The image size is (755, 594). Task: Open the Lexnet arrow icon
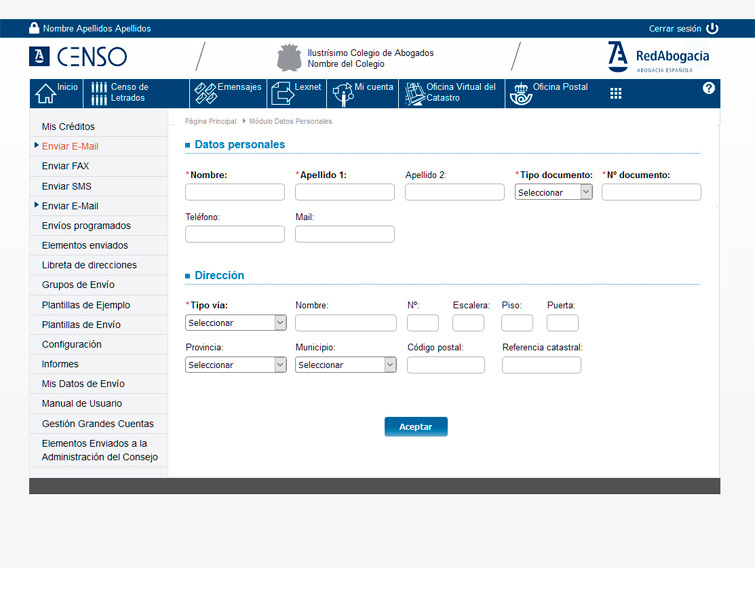[282, 93]
